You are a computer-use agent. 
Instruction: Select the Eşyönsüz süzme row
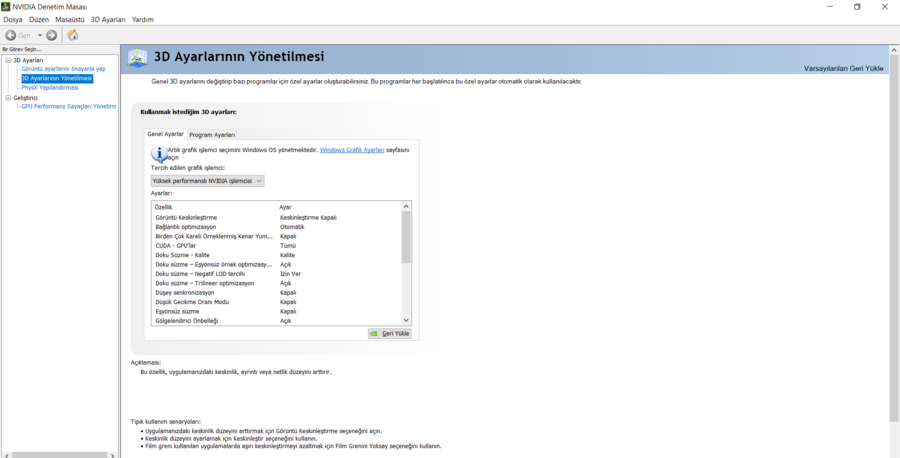276,311
